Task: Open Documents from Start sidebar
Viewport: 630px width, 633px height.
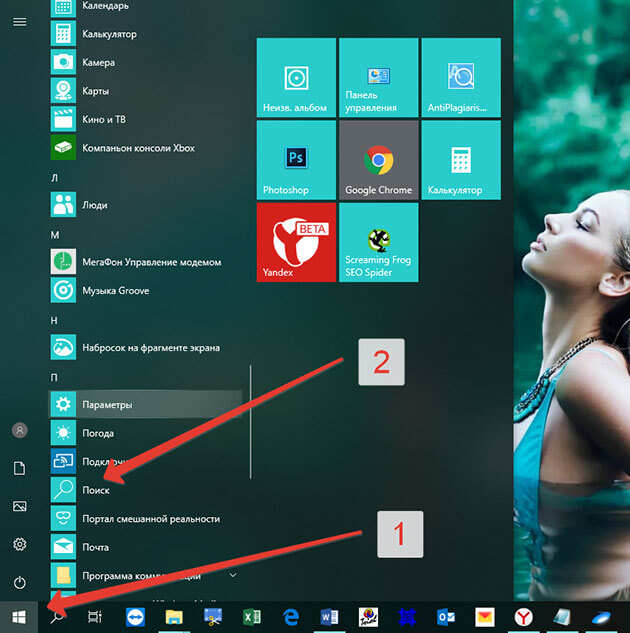Action: 20,469
